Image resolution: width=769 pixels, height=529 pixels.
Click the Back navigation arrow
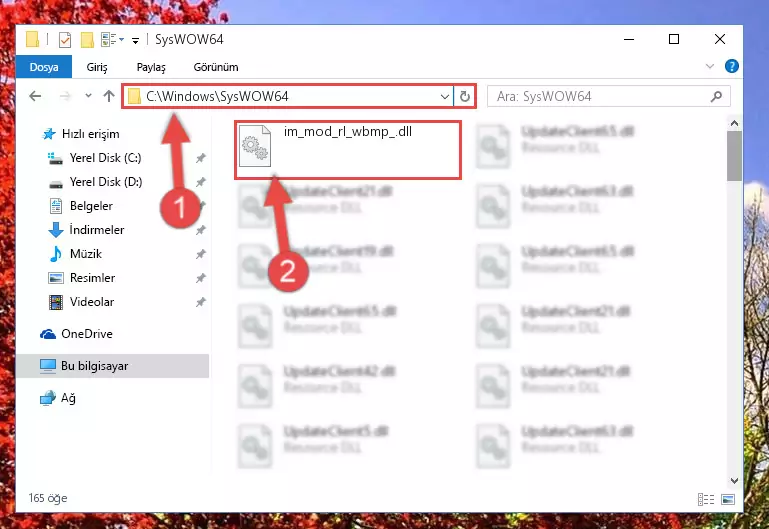point(35,96)
